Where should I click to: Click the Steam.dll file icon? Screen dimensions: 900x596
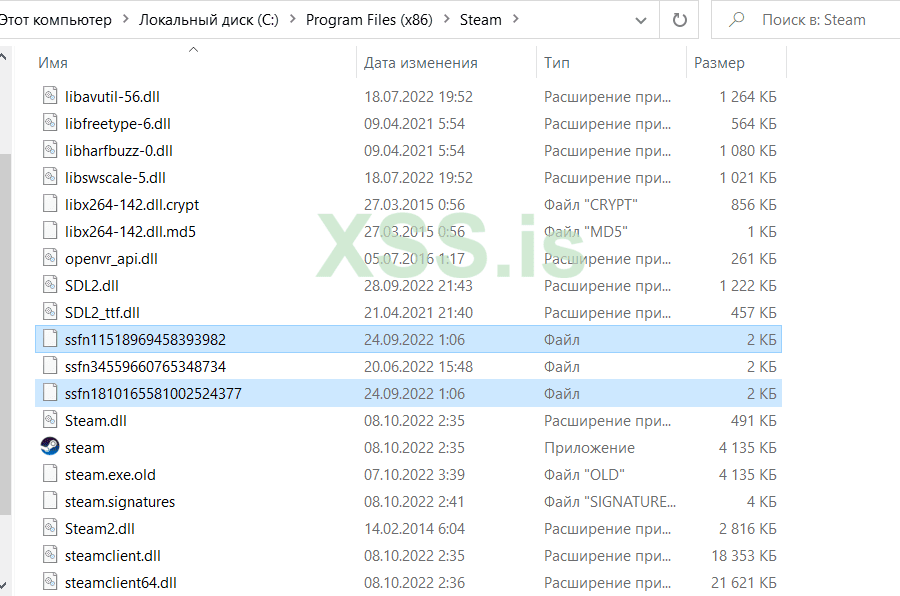tap(51, 419)
